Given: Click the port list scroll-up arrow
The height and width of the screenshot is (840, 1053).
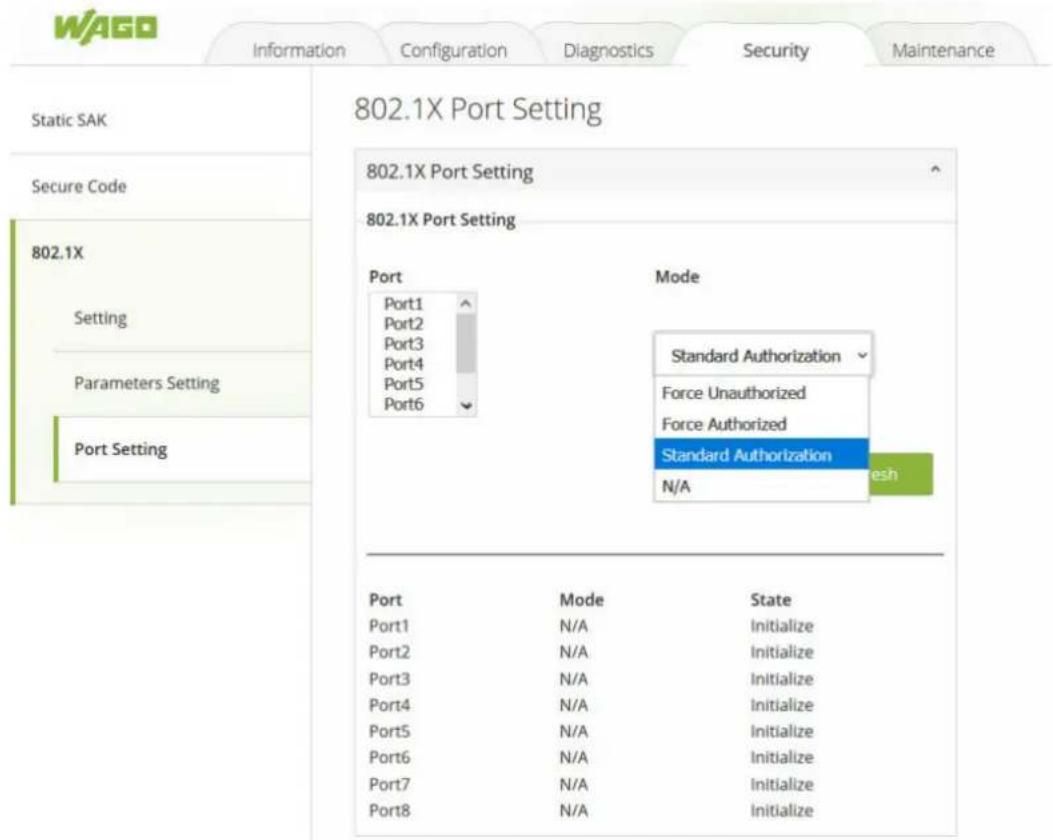Looking at the screenshot, I should coord(466,304).
